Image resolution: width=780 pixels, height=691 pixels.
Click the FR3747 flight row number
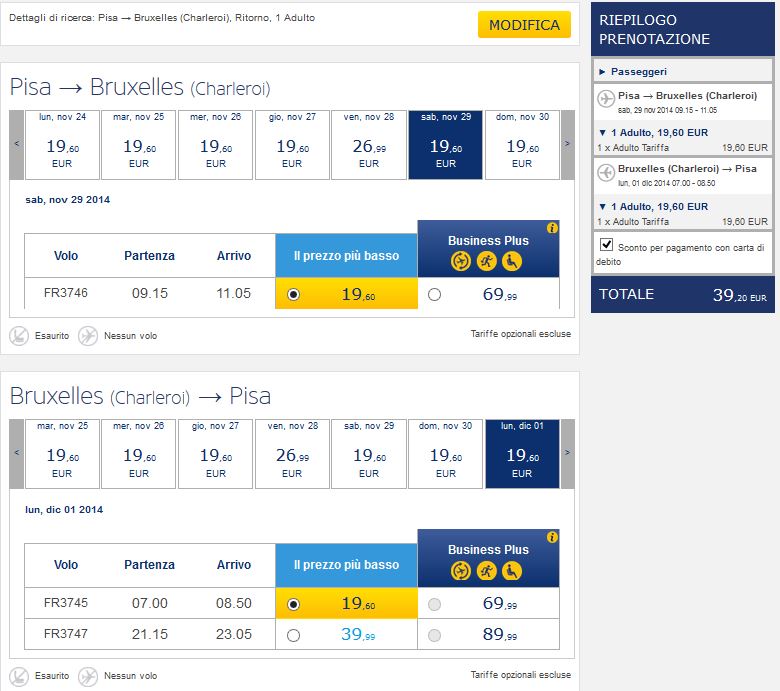[x=66, y=634]
